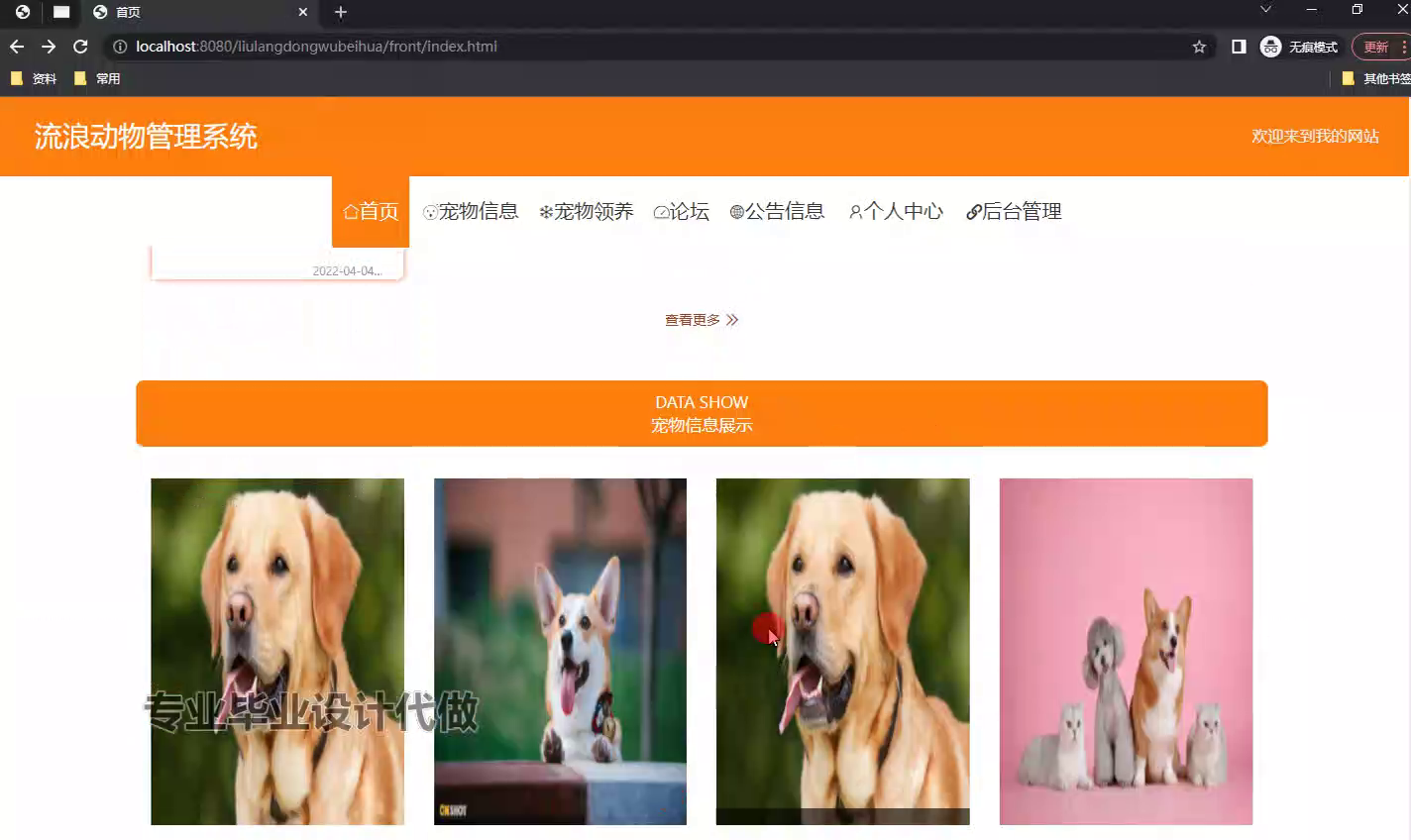Open a new tab with plus icon
This screenshot has height=840, width=1411.
[x=341, y=12]
